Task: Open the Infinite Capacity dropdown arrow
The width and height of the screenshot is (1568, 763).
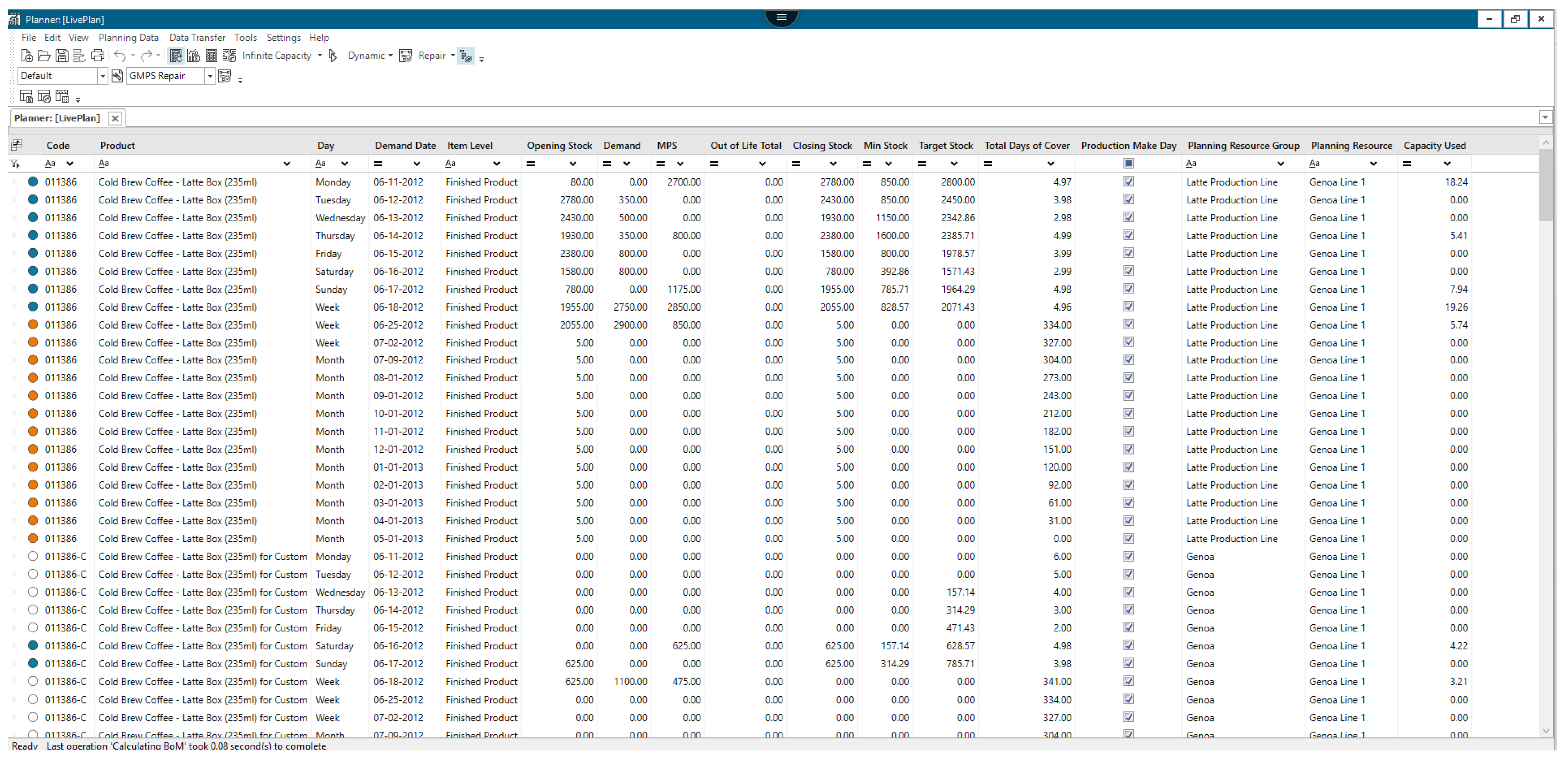Action: tap(319, 56)
